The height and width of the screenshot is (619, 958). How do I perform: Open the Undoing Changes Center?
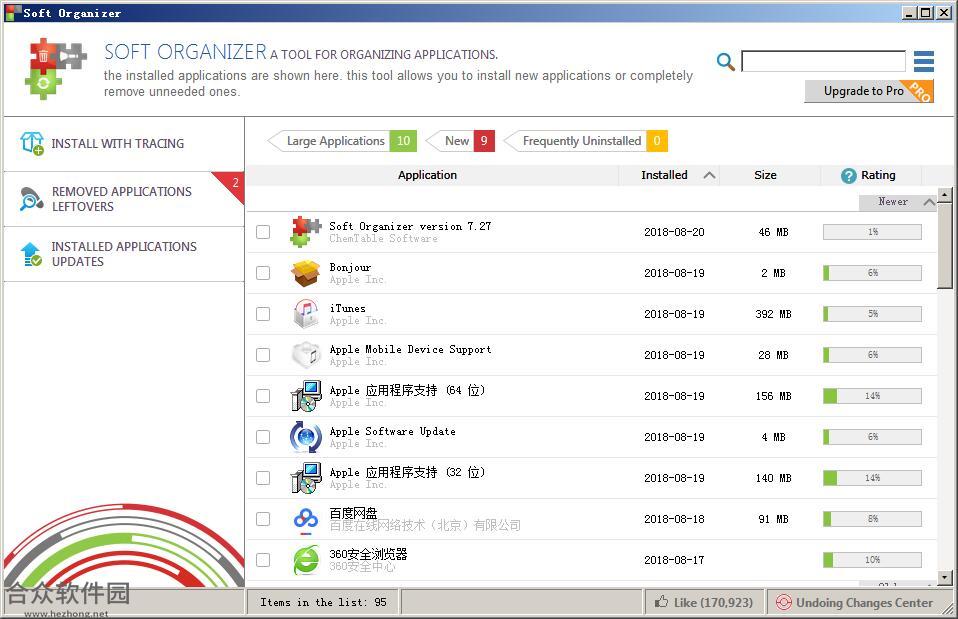pyautogui.click(x=860, y=603)
